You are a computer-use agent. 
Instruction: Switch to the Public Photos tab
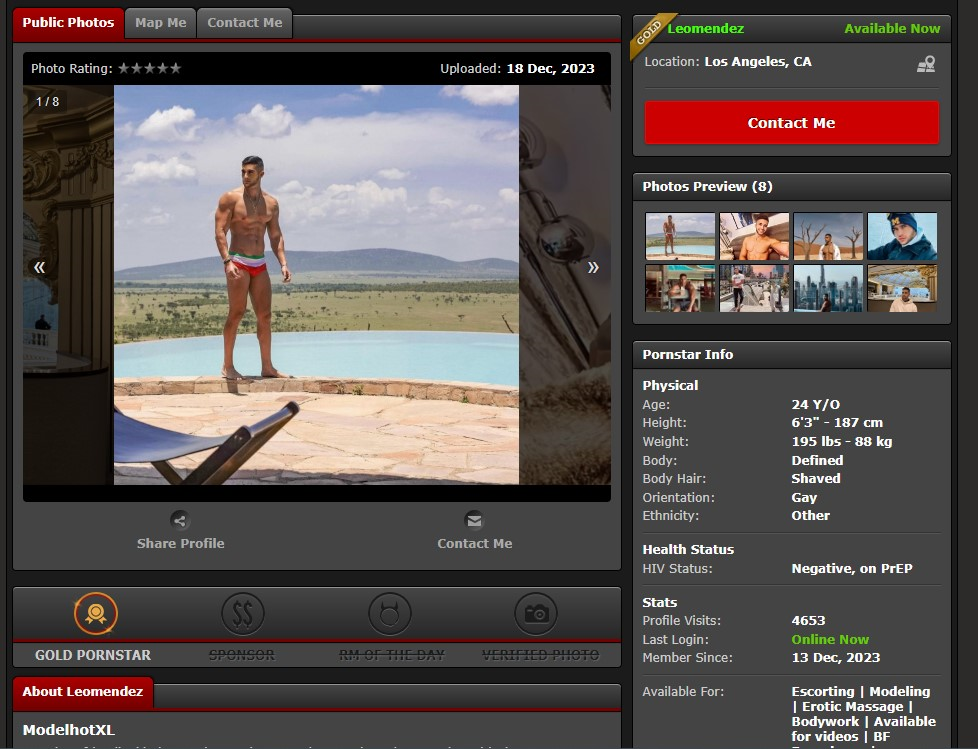coord(68,23)
